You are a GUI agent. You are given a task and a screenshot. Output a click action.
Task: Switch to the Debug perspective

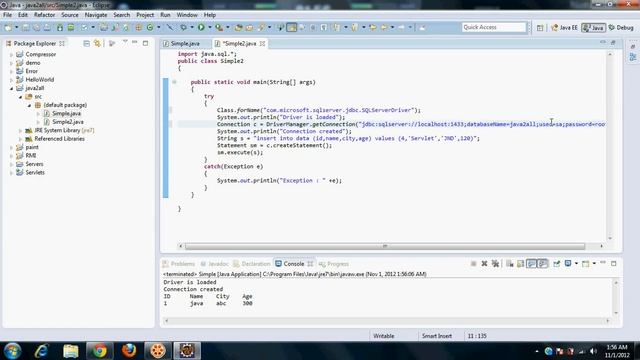click(621, 28)
